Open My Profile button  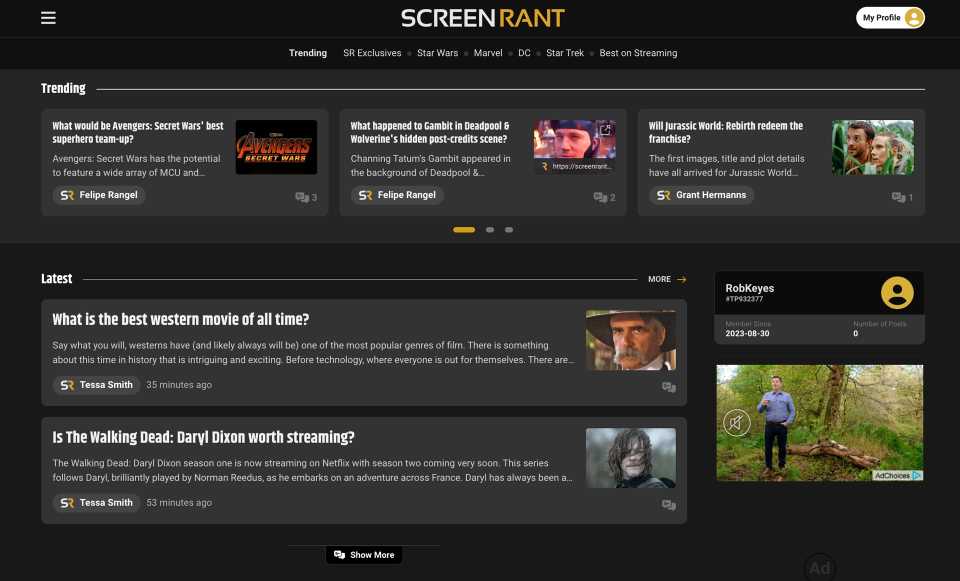[890, 18]
